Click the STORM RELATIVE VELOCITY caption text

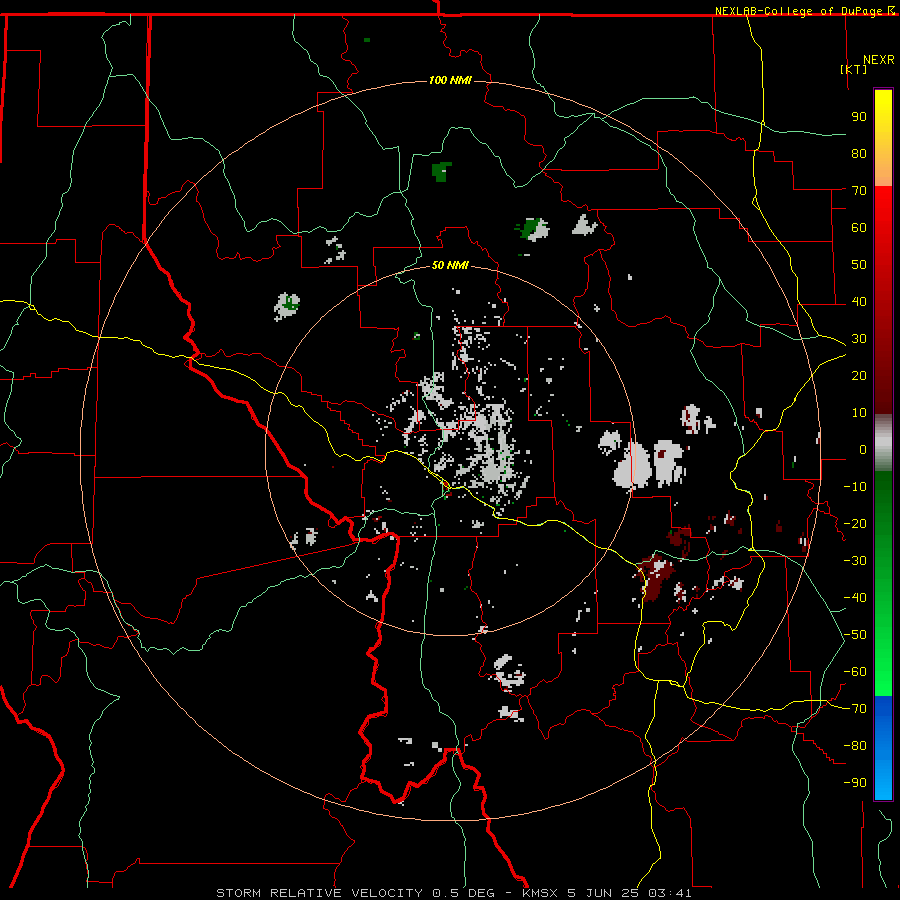tap(319, 893)
